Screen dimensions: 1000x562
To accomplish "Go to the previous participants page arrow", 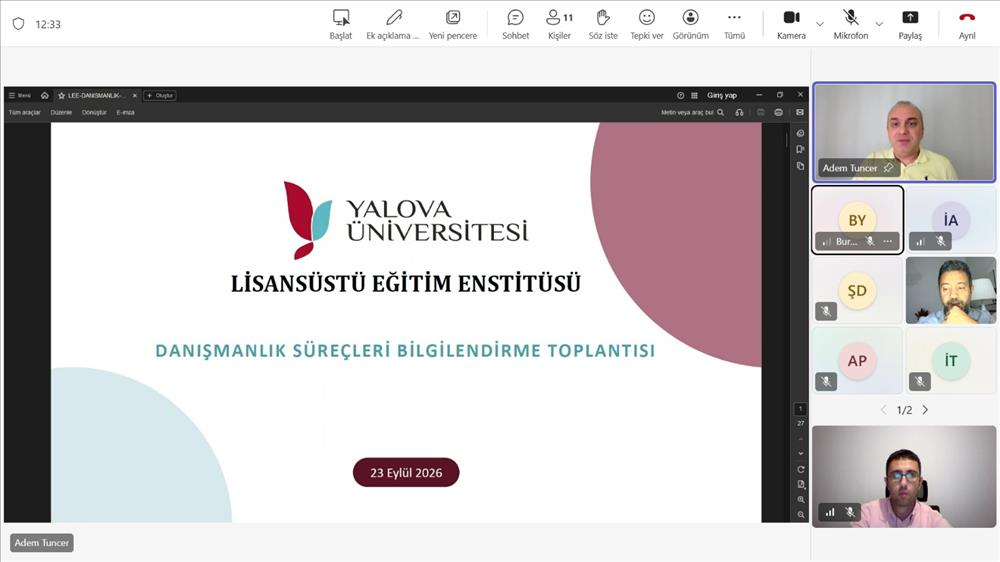I will pos(883,410).
